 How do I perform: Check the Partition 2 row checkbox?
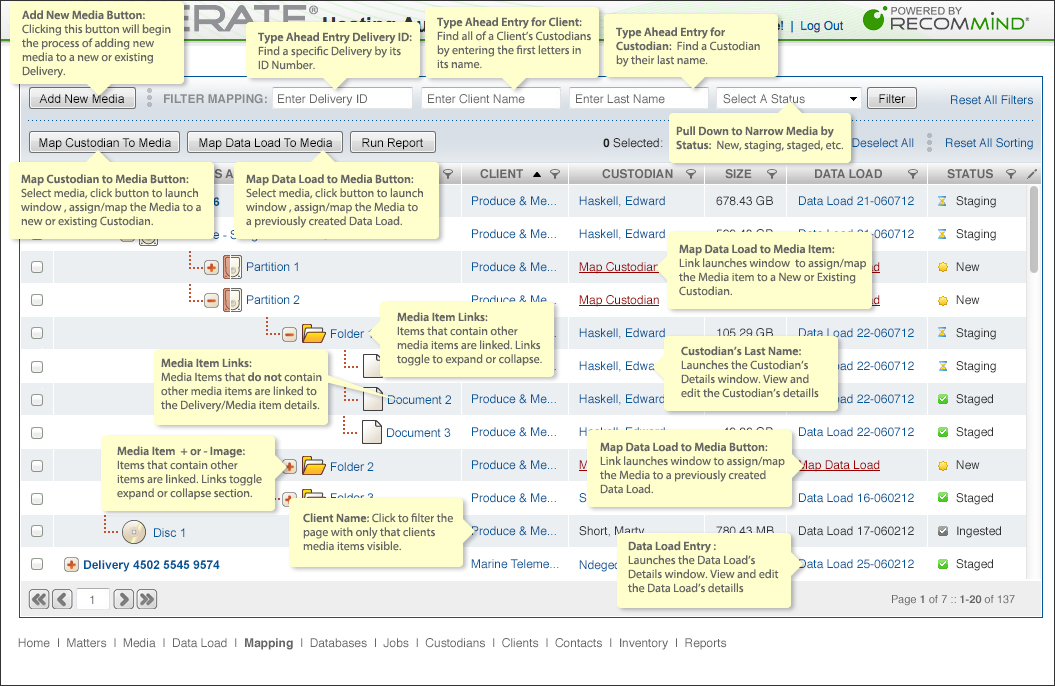pyautogui.click(x=37, y=300)
